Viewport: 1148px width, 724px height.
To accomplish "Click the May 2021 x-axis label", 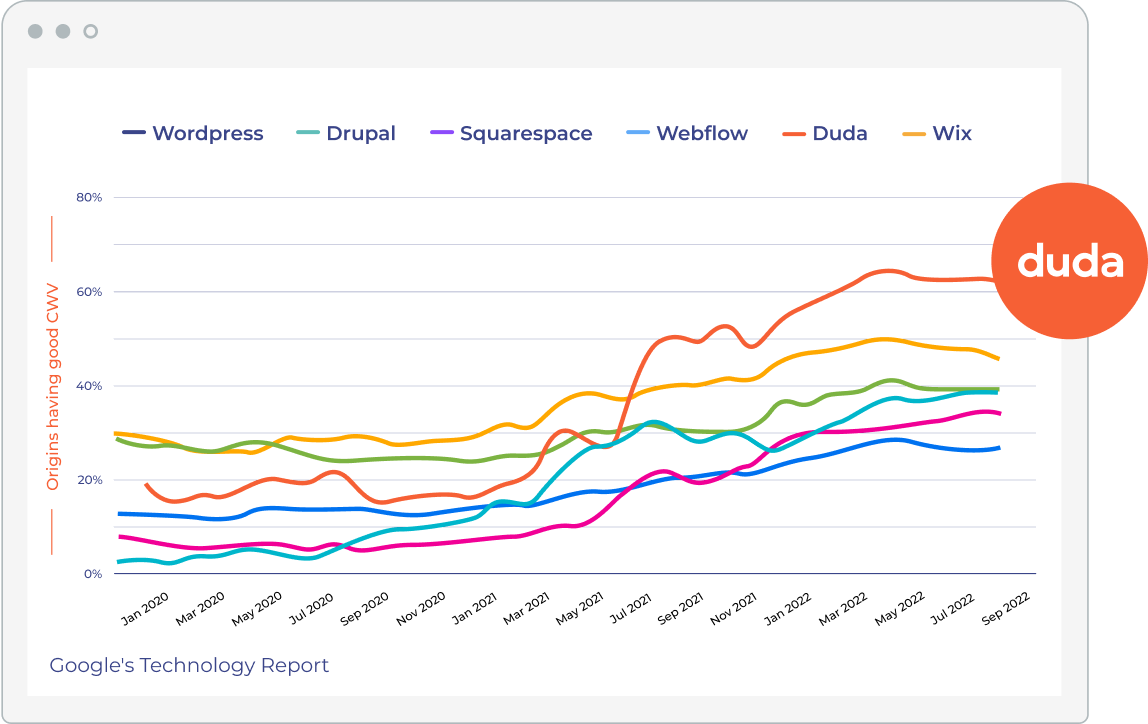I will tap(579, 608).
